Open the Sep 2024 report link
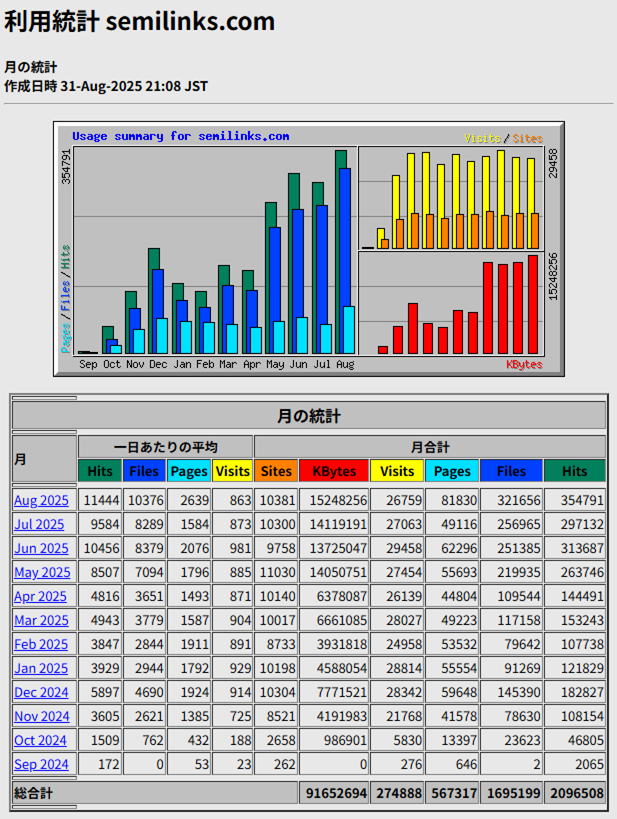This screenshot has width=617, height=819. (40, 765)
